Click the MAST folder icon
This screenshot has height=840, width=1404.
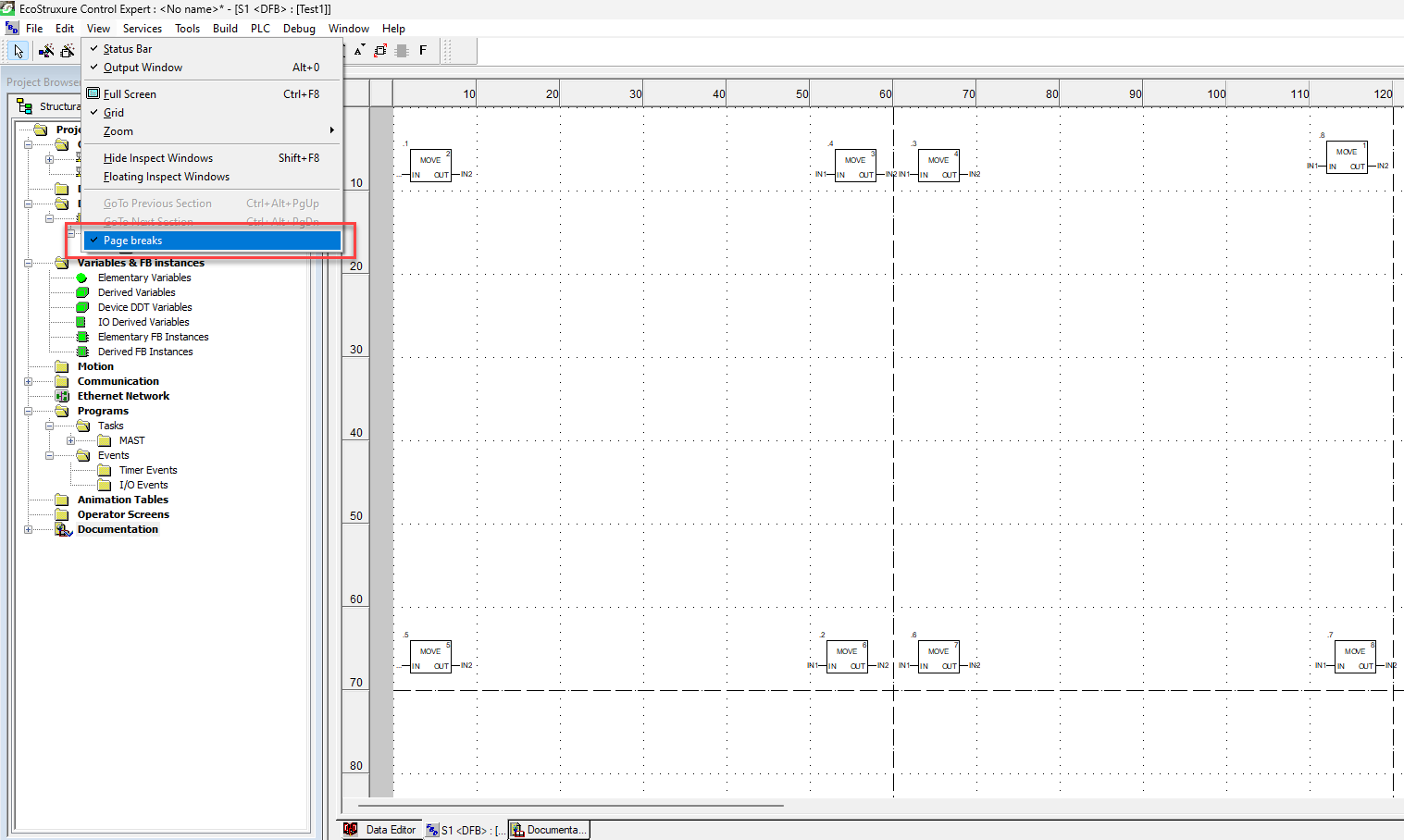coord(105,440)
